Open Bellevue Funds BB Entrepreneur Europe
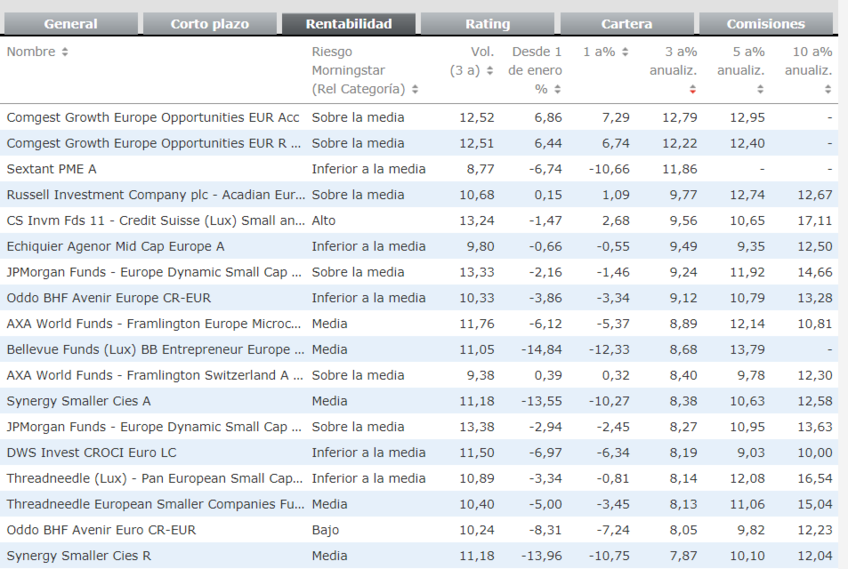This screenshot has height=569, width=848. coord(155,349)
